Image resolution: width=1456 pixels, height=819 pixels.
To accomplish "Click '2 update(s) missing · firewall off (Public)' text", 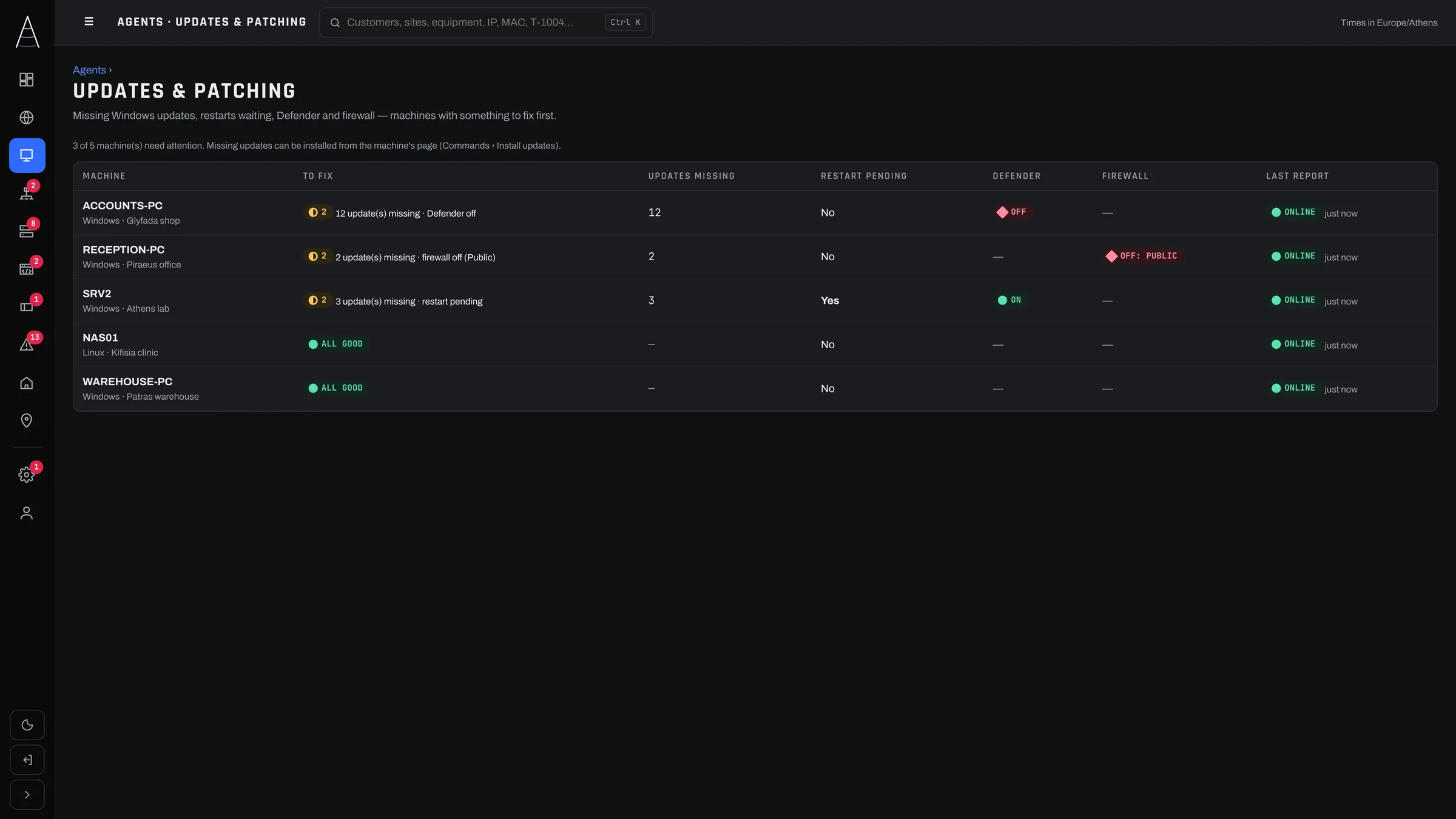I will (x=415, y=257).
